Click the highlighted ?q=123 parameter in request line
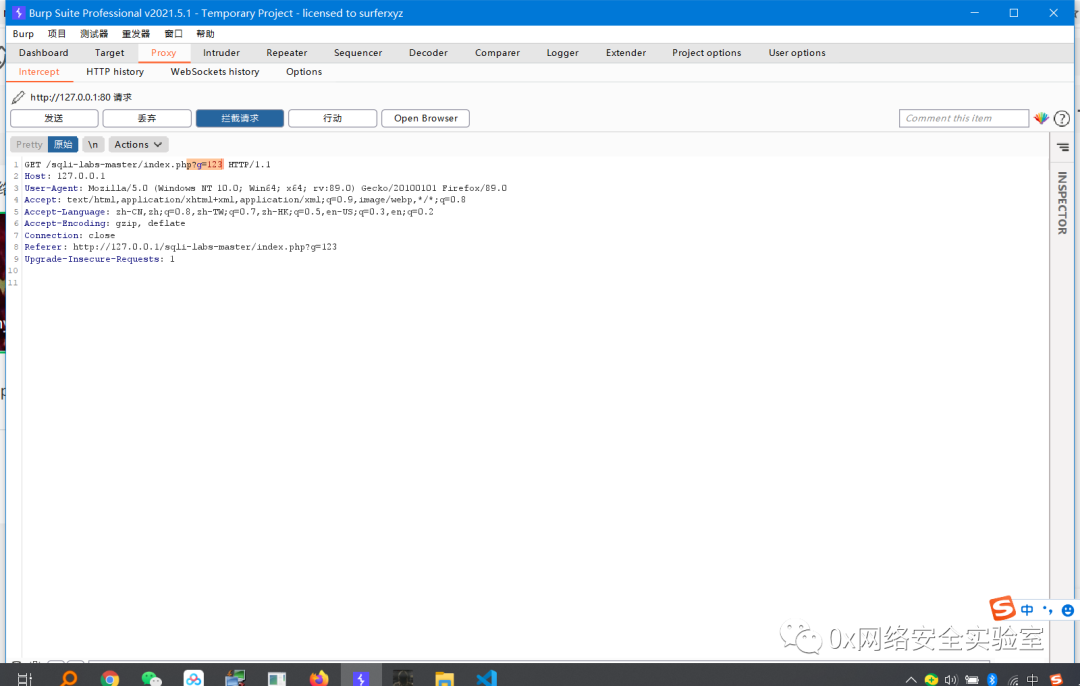 (205, 165)
